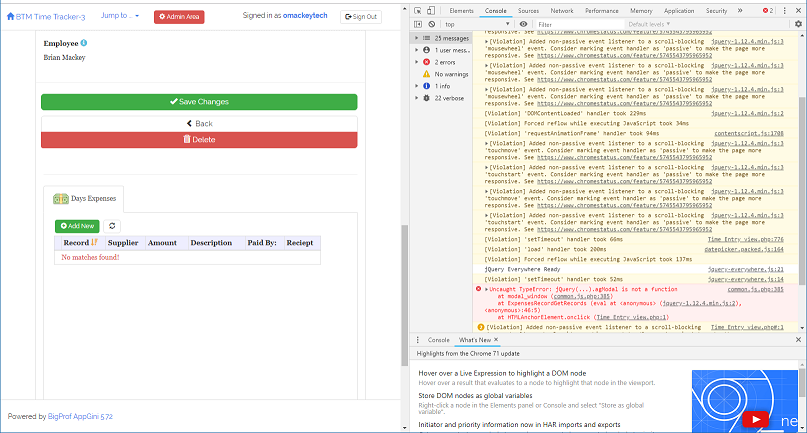
Task: Switch to Security panel
Action: [716, 10]
